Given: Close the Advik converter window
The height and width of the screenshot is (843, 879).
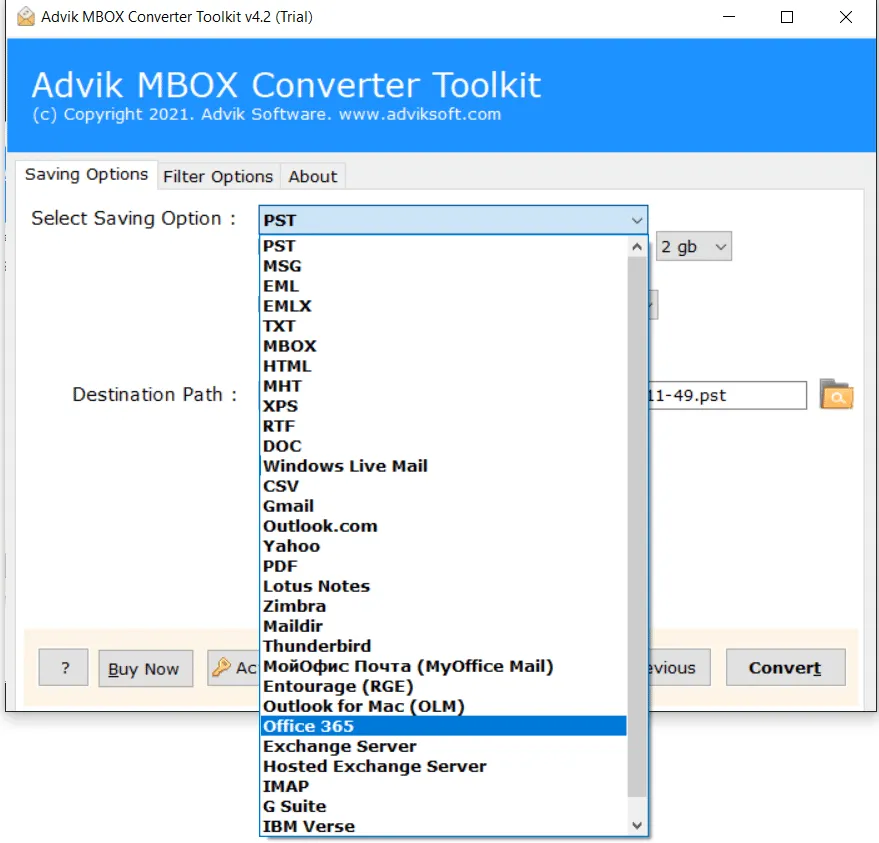Looking at the screenshot, I should (846, 17).
